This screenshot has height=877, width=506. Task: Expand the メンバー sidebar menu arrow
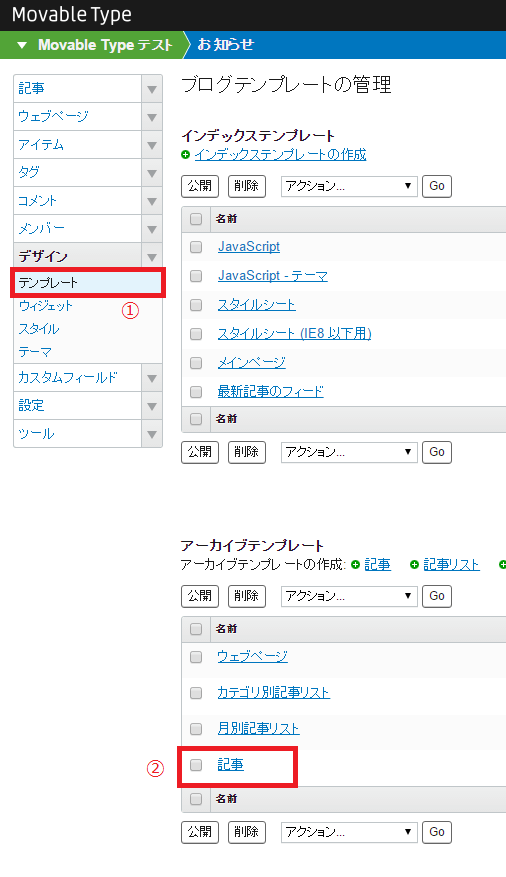(152, 229)
